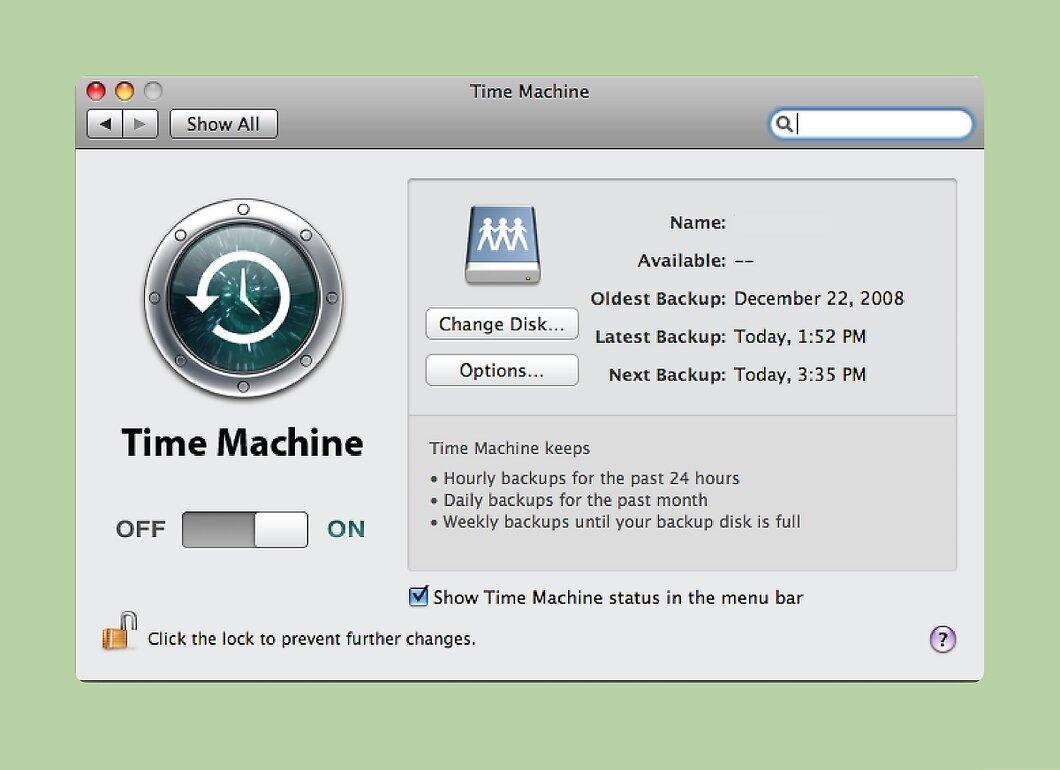Close the Time Machine preferences window
Image resolution: width=1060 pixels, height=770 pixels.
pos(96,91)
